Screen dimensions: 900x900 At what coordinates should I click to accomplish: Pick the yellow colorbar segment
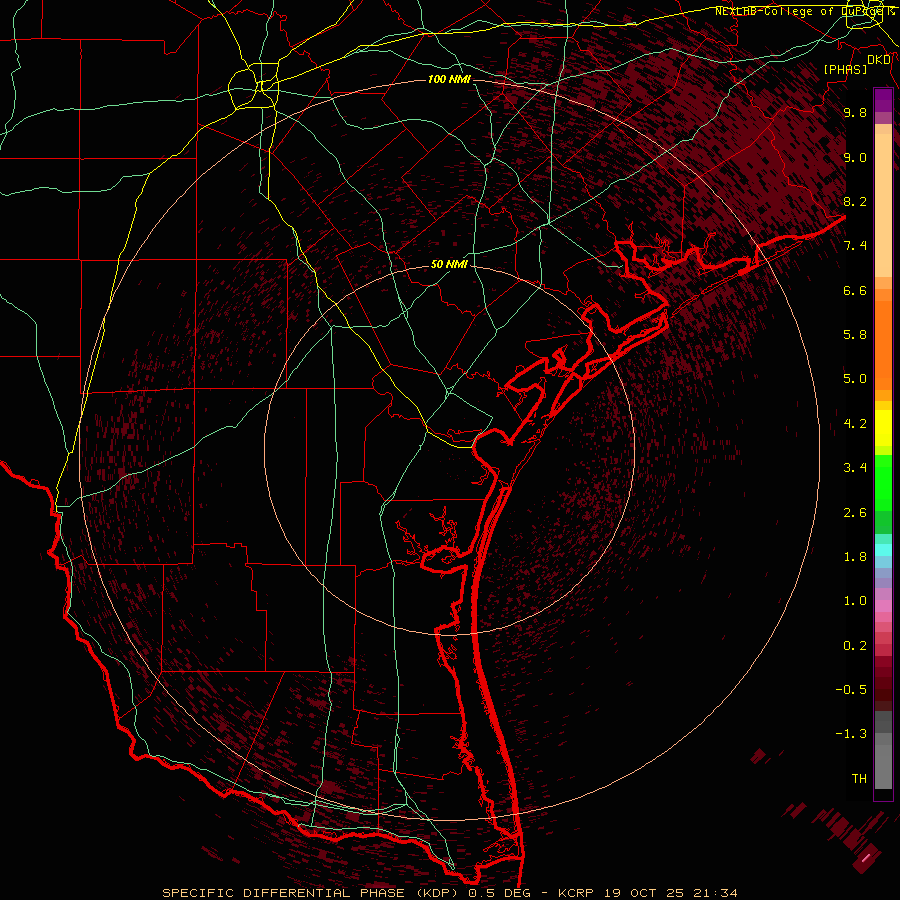tap(883, 428)
